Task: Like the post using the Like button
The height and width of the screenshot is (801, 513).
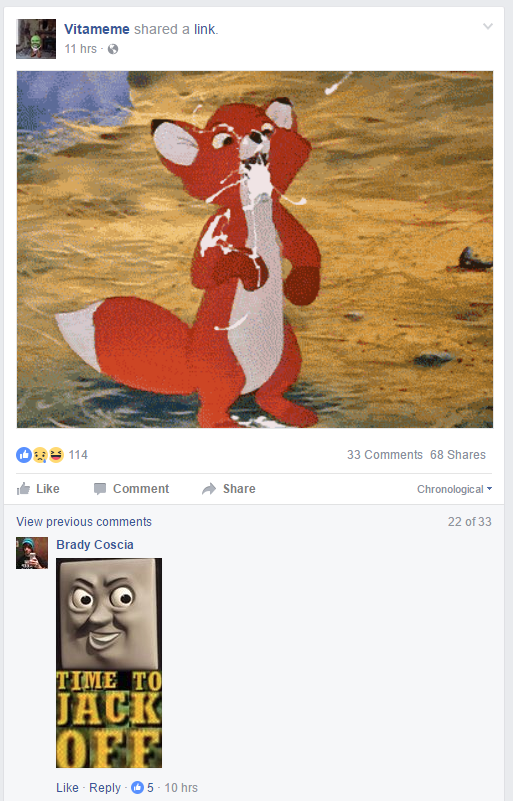Action: point(38,489)
